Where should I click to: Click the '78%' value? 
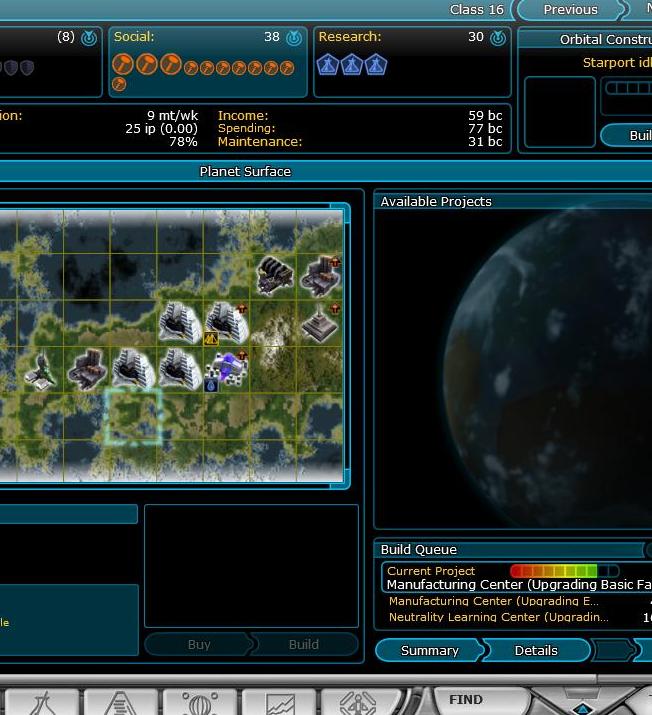pos(183,142)
